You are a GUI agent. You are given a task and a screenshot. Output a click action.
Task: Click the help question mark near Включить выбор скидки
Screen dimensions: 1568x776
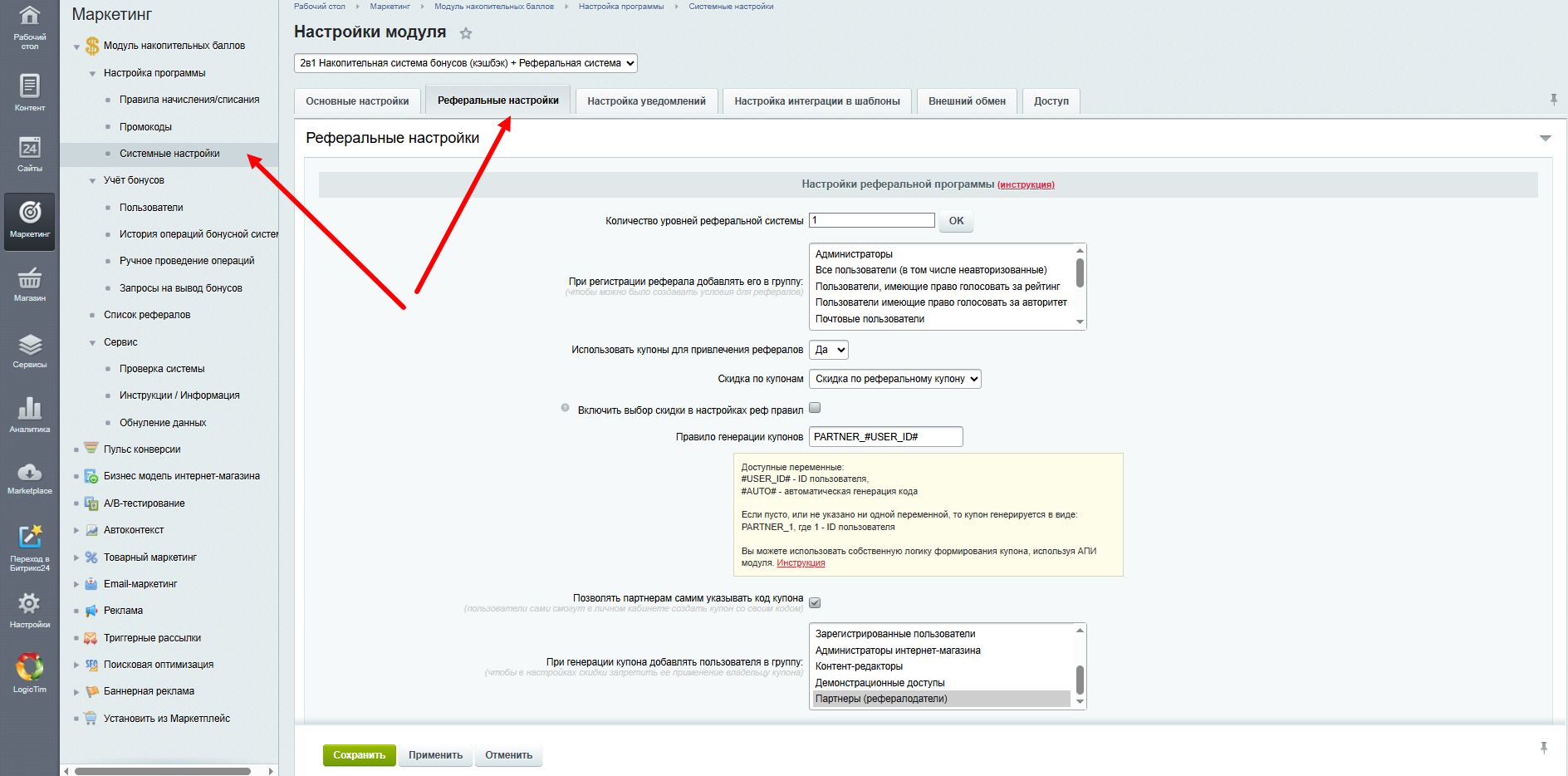coord(566,408)
